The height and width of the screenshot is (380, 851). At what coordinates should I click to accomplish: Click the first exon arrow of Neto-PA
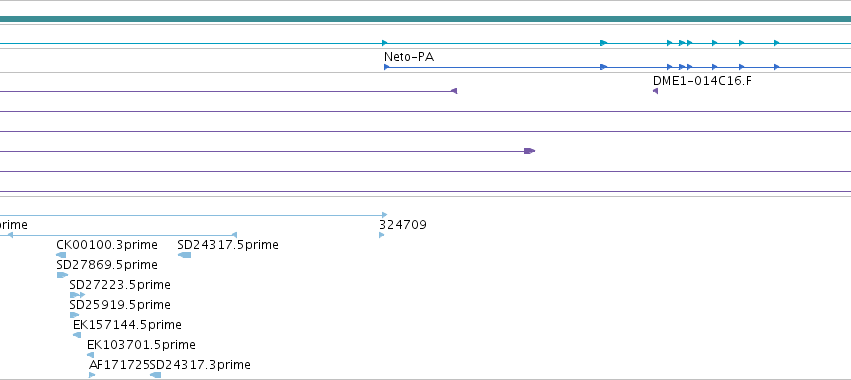coord(386,67)
